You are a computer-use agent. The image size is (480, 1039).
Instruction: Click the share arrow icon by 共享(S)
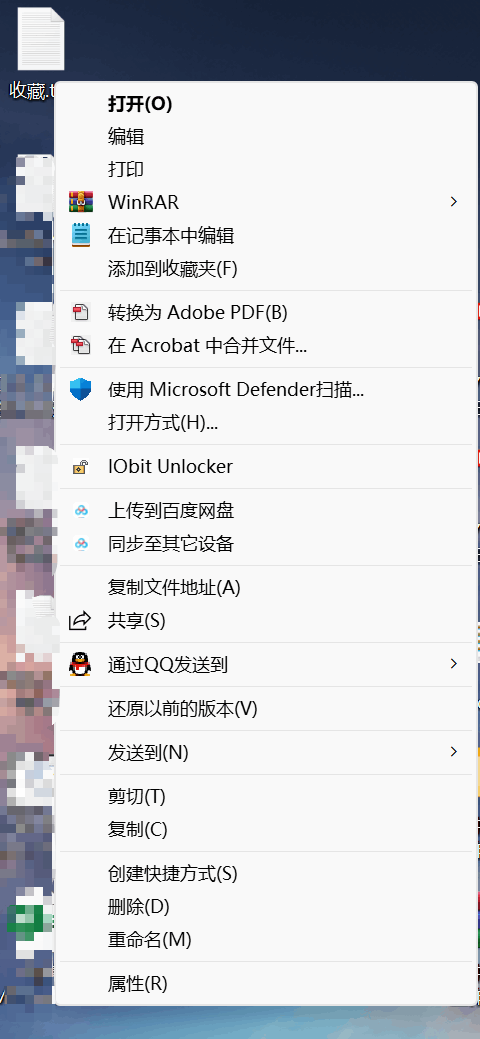point(80,621)
